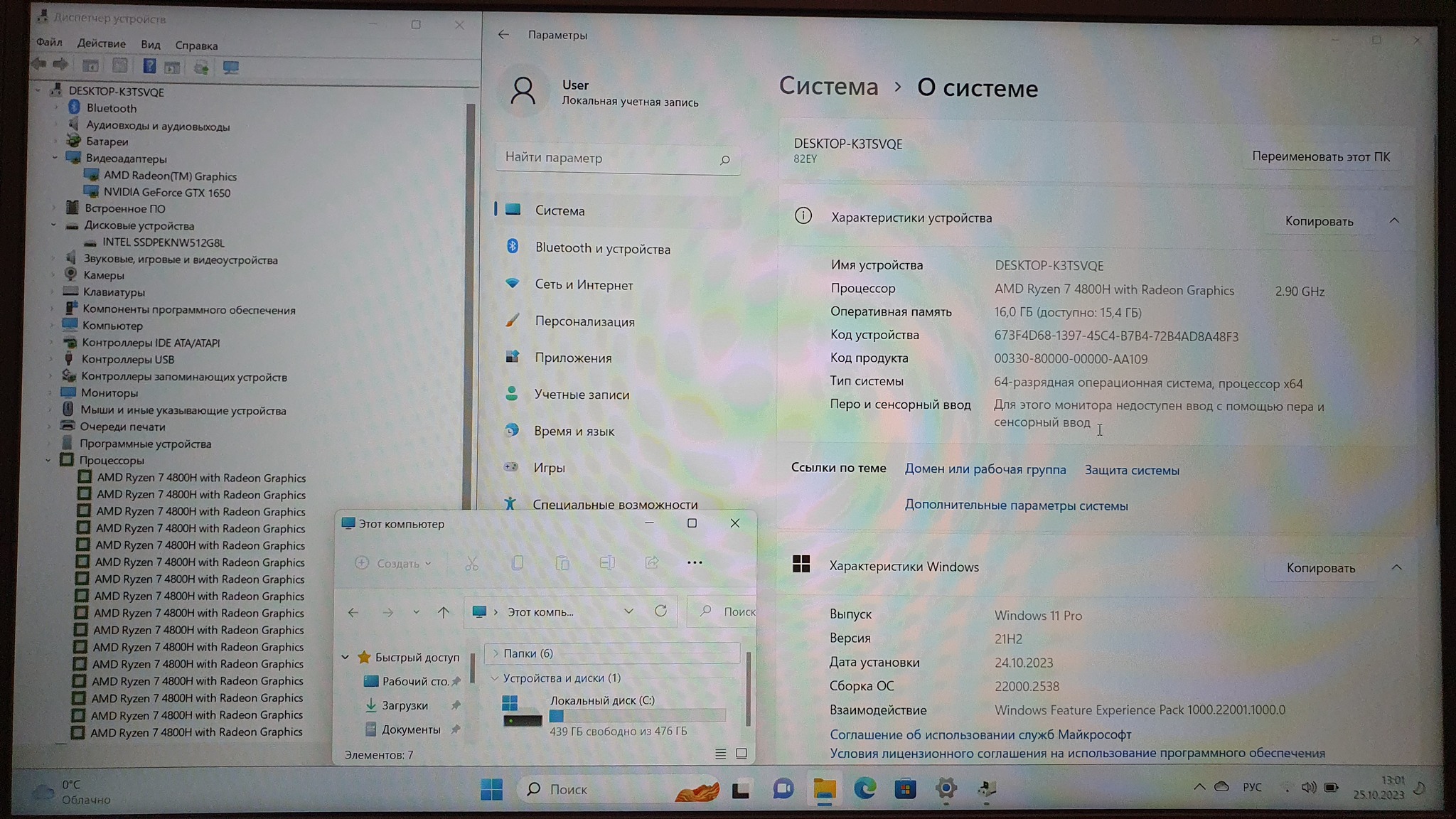Viewport: 1456px width, 819px height.
Task: Select Bluetooth и устройства in settings sidebar
Action: [x=602, y=249]
